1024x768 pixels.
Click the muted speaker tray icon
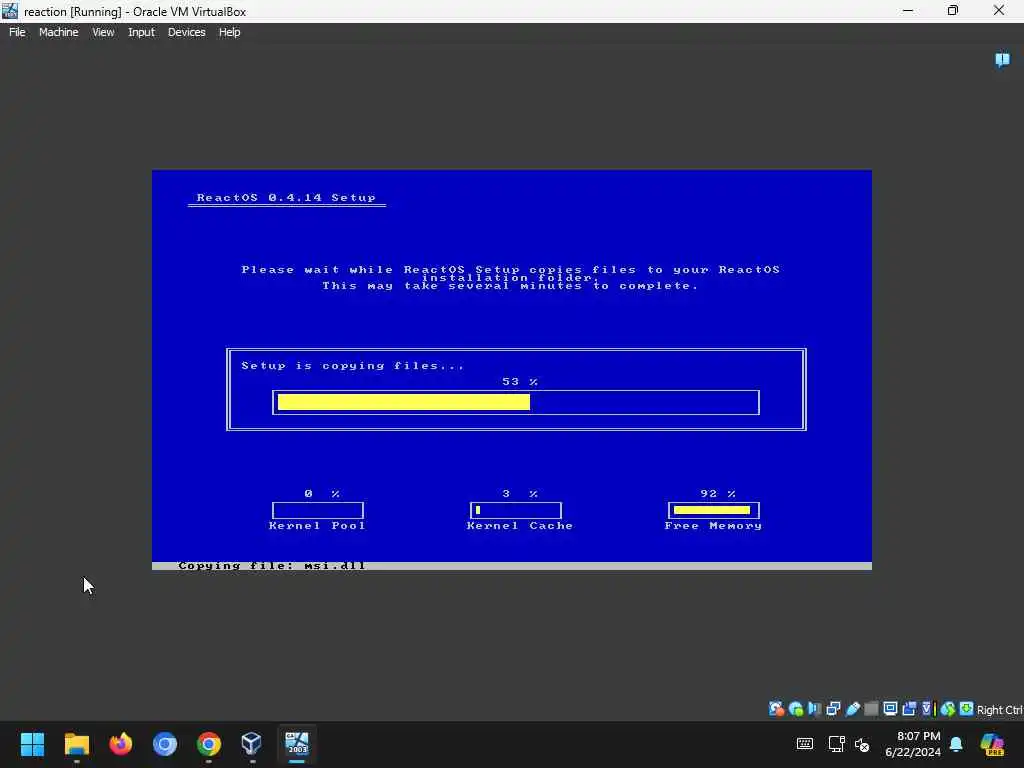pyautogui.click(x=862, y=744)
